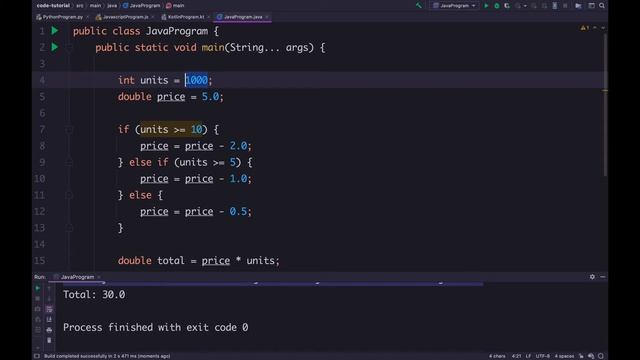
Task: Click the run gutter arrow next to the main method
Action: click(55, 47)
